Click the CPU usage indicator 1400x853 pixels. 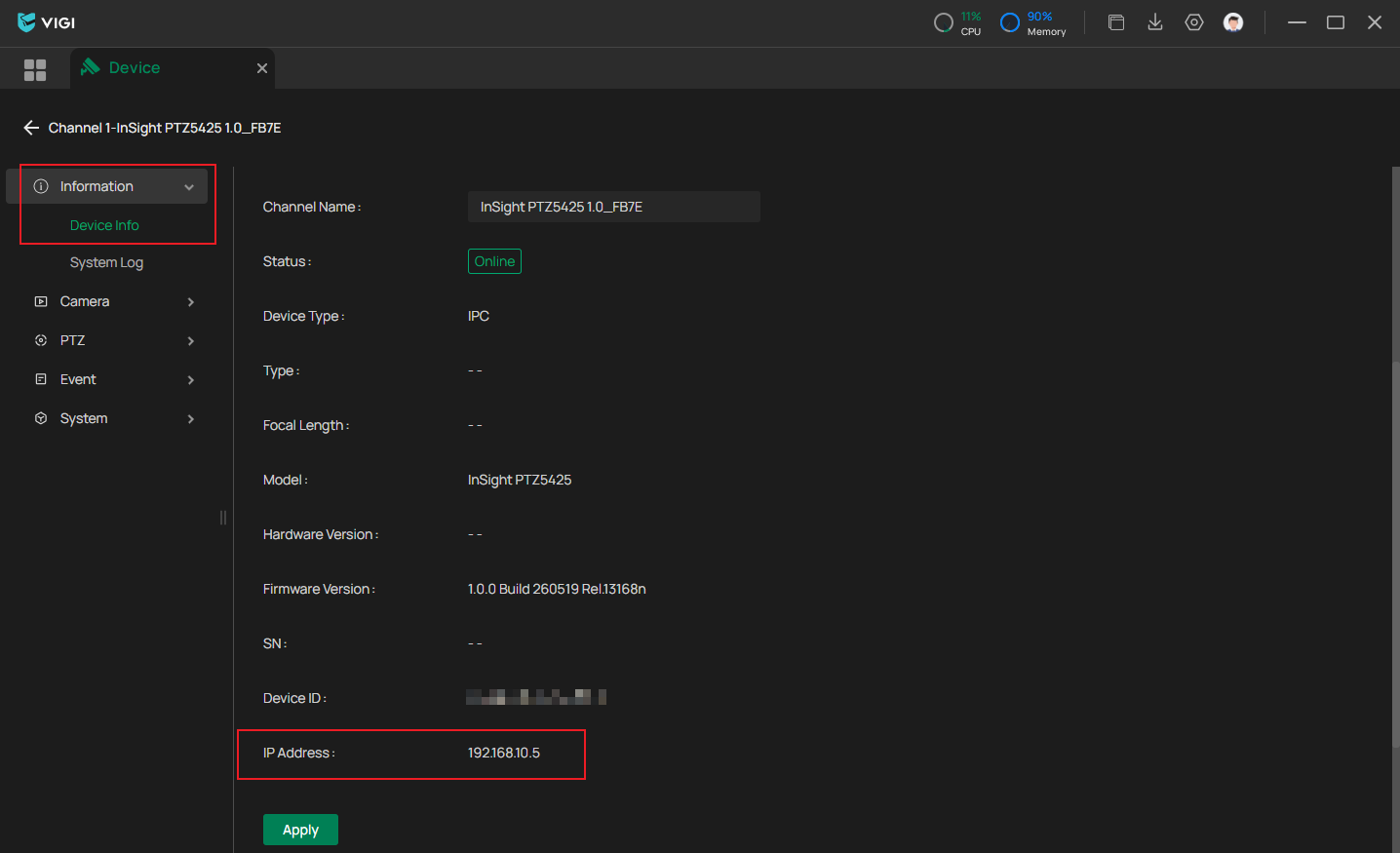point(957,22)
